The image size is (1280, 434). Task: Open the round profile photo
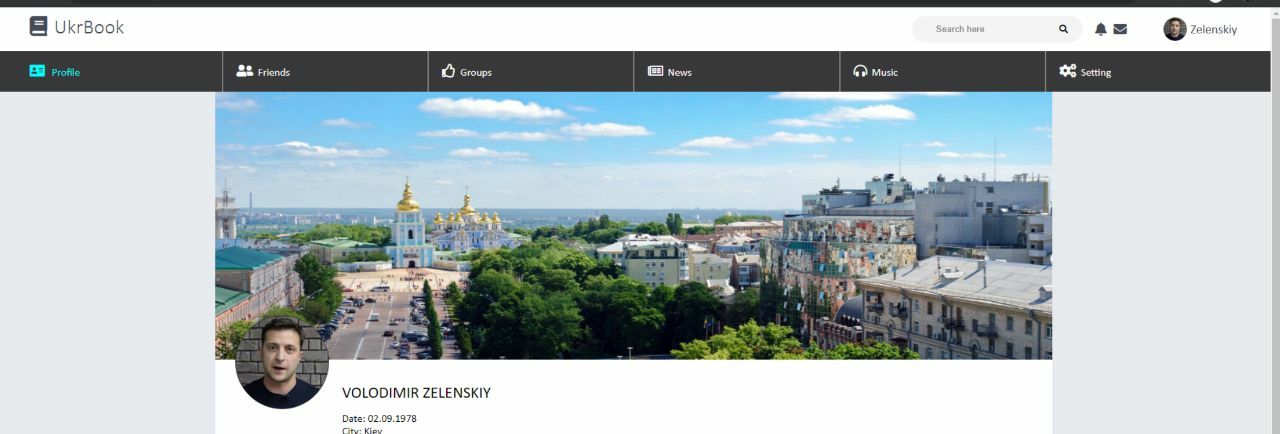point(282,362)
